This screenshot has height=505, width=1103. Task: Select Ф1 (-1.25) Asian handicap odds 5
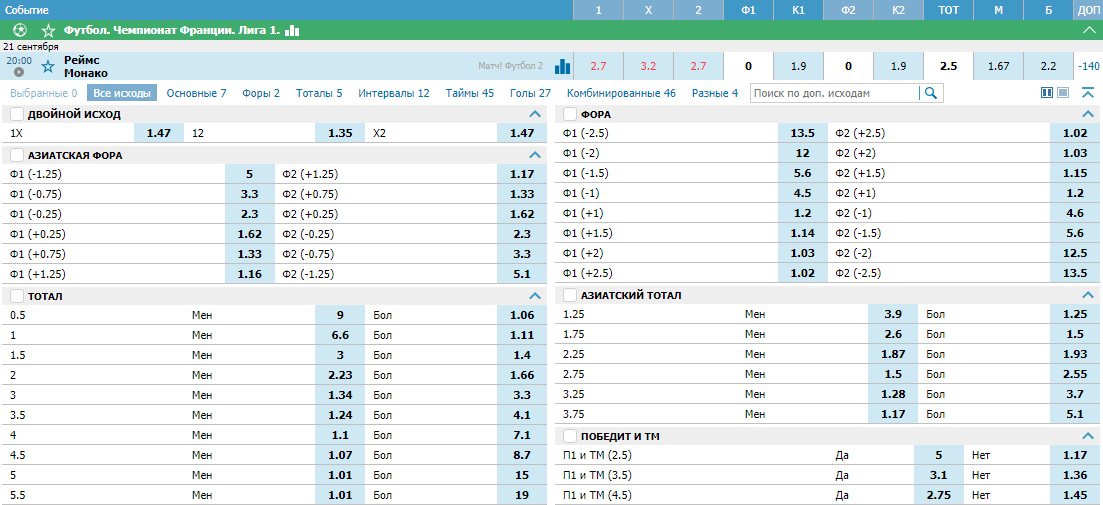250,174
